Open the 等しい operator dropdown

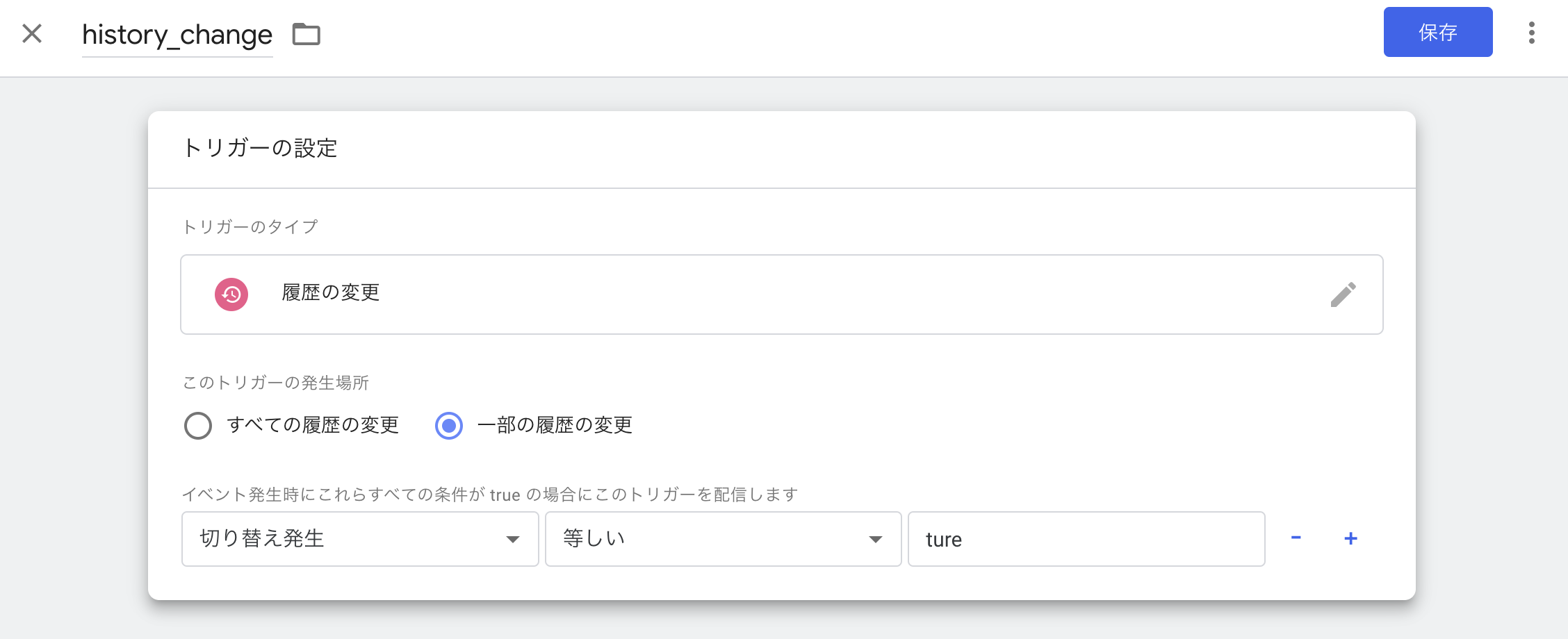click(709, 539)
